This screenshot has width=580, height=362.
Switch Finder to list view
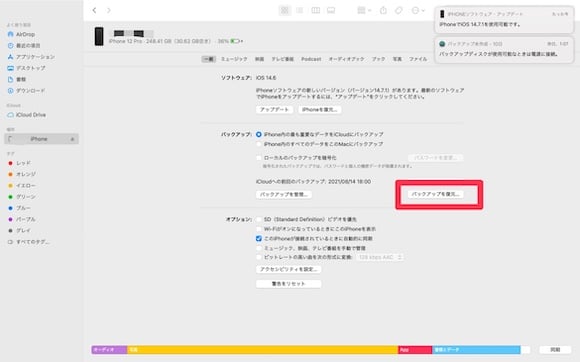pos(300,10)
